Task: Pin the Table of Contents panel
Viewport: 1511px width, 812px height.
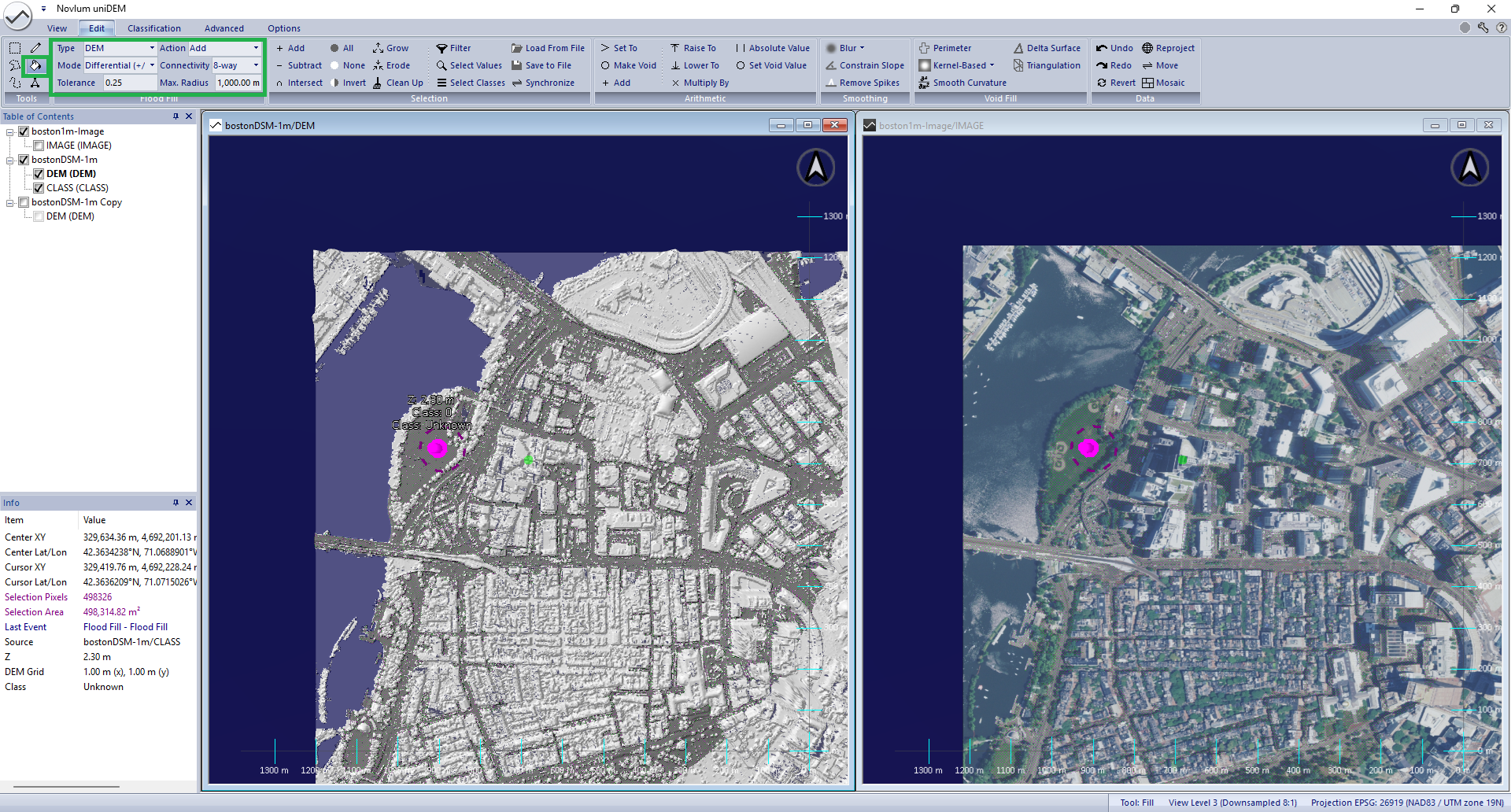Action: (x=175, y=116)
